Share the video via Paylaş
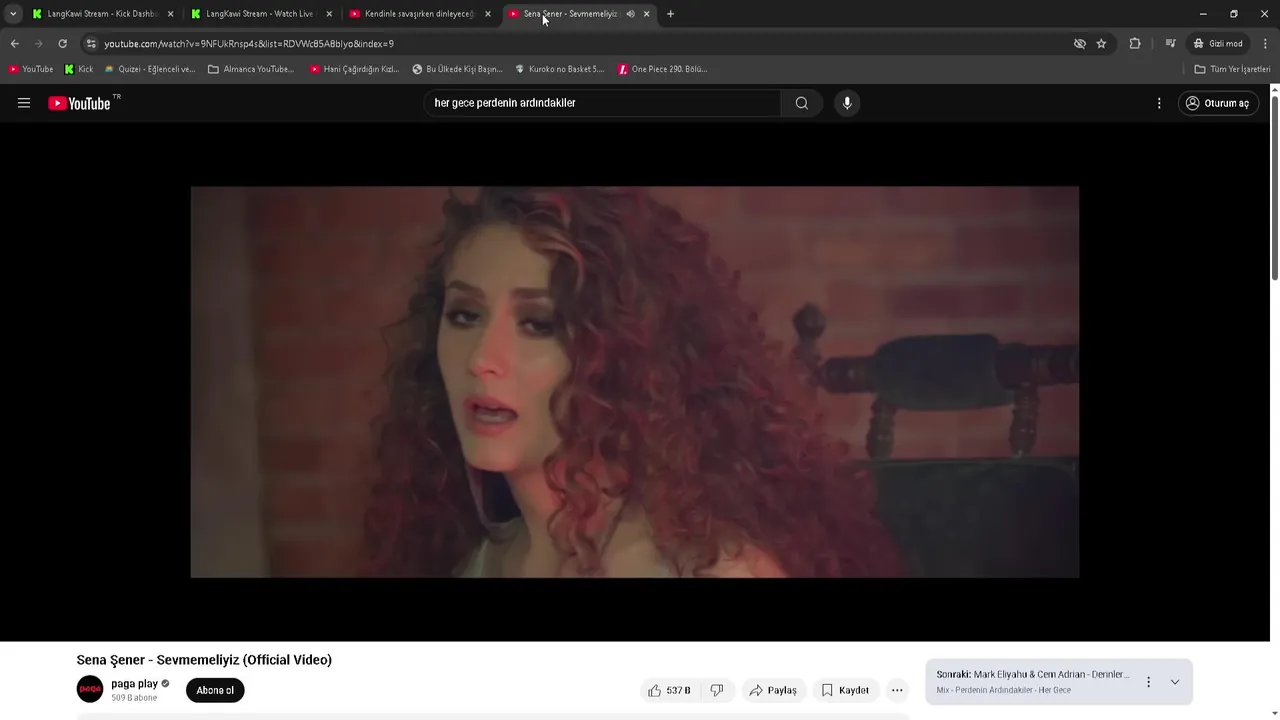1280x720 pixels. (773, 690)
